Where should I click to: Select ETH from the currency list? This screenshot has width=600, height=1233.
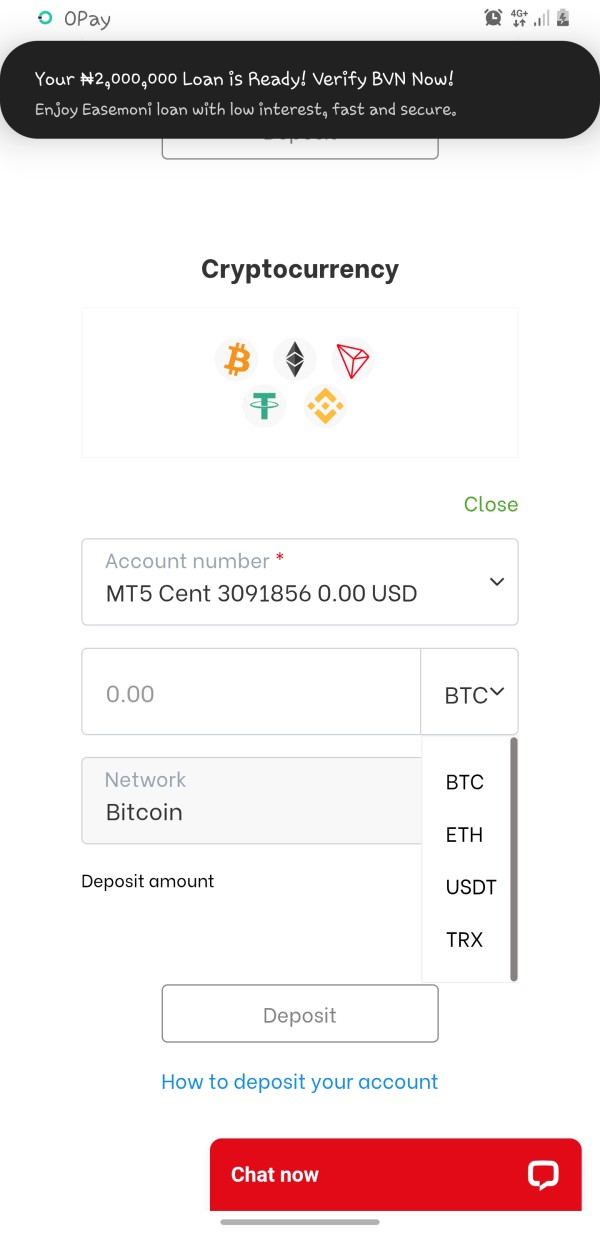point(465,835)
